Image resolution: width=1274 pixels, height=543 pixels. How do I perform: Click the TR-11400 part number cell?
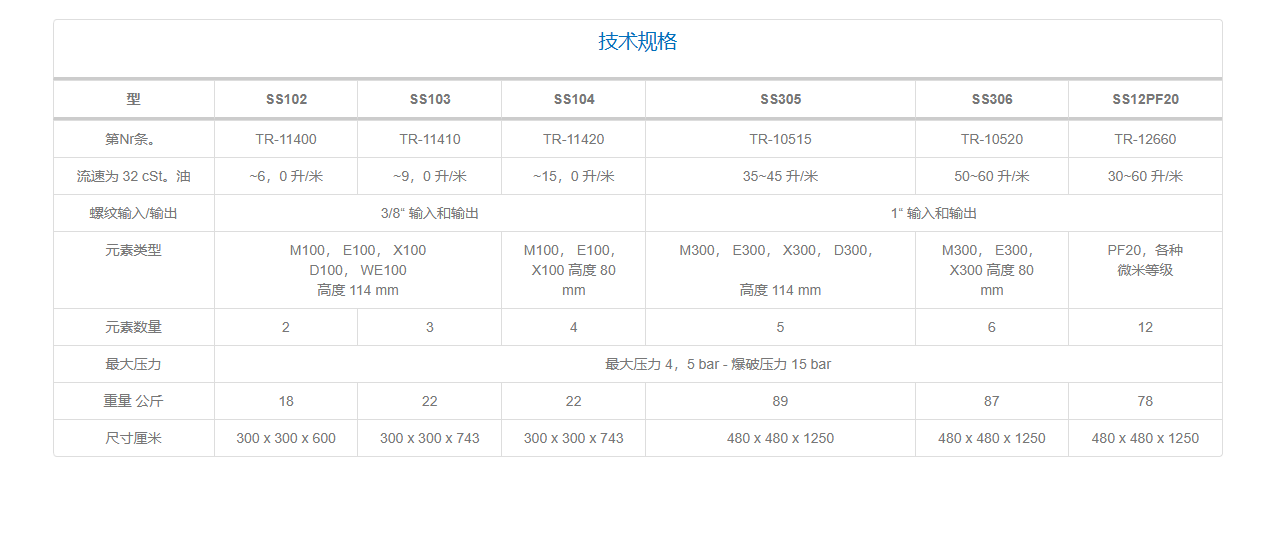(286, 139)
